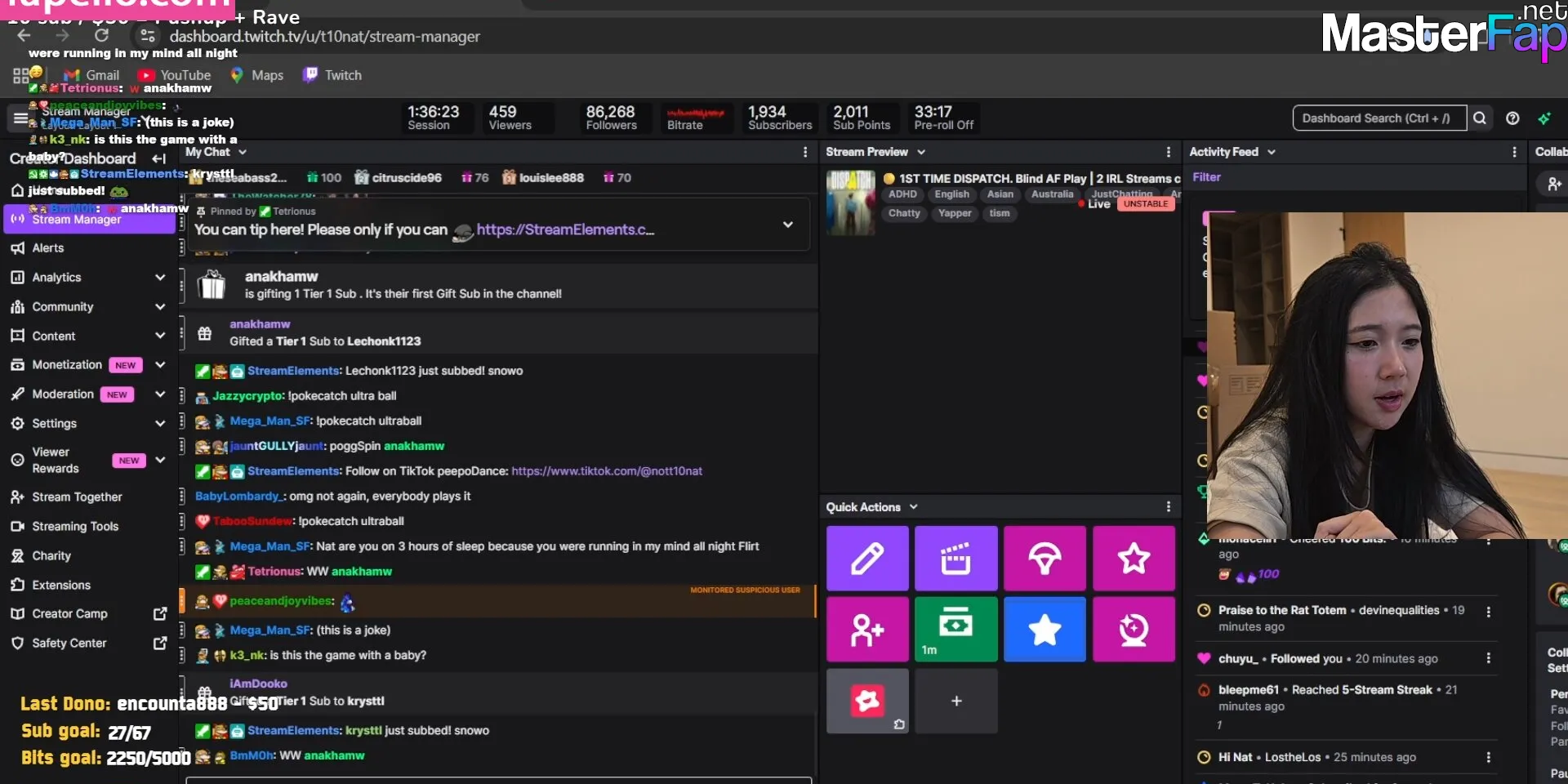Collapse the Creator Dashboard sidebar
The width and height of the screenshot is (1568, 784).
(x=159, y=158)
